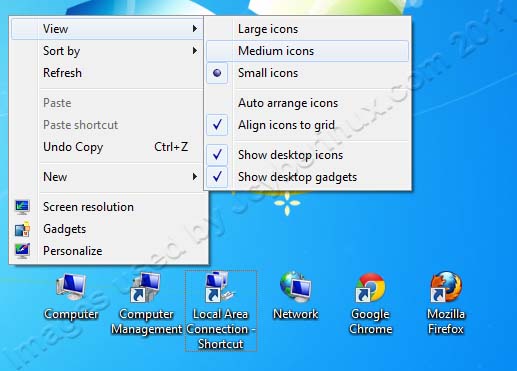Click the Screen resolution monitor icon
Screen dimensions: 517x371
coord(22,207)
